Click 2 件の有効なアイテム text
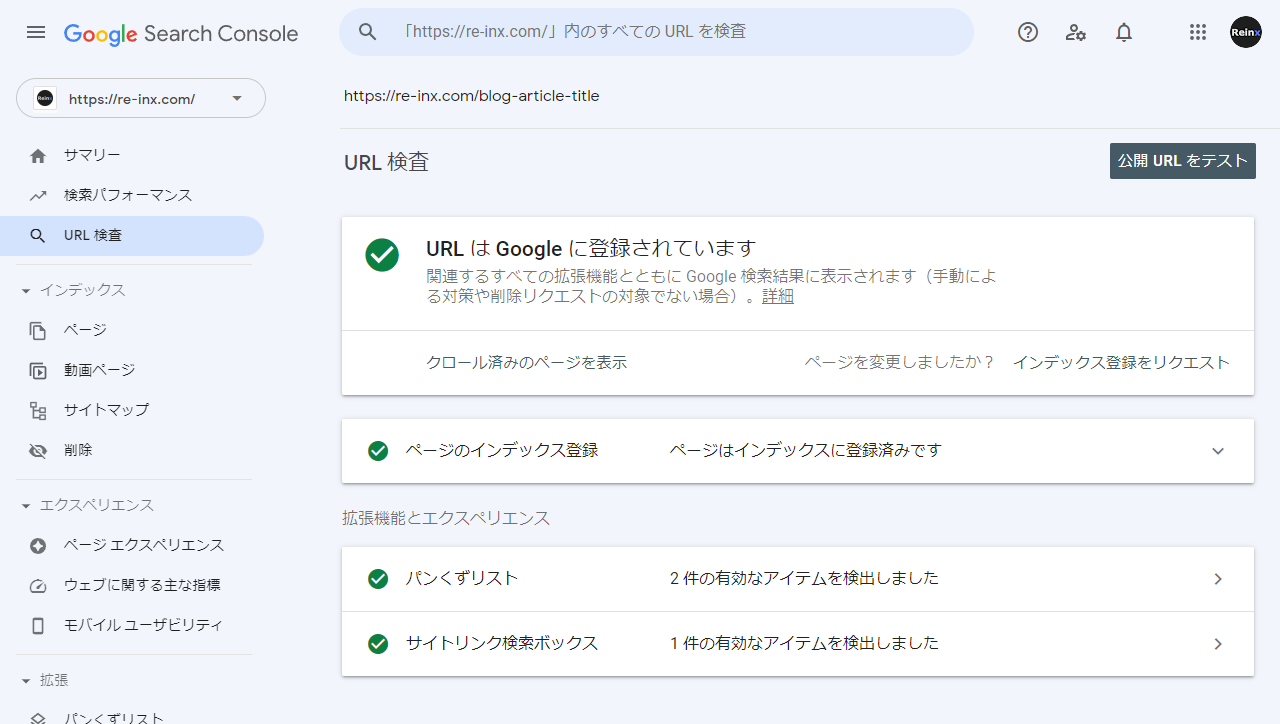Screen dimensions: 1280x724 click(x=805, y=579)
